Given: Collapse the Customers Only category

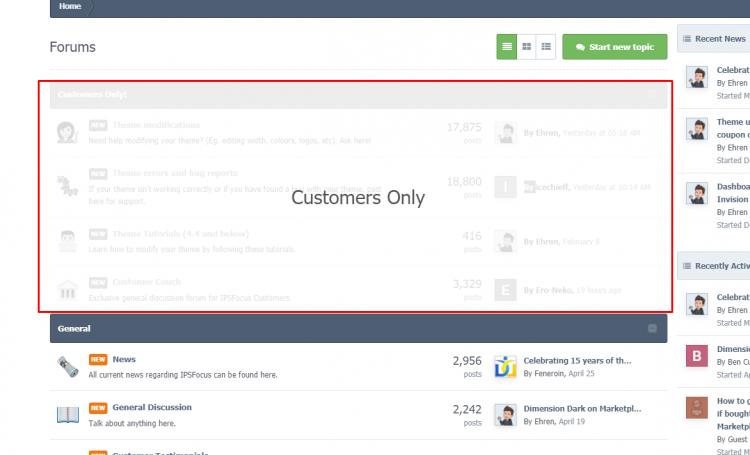Looking at the screenshot, I should (652, 94).
